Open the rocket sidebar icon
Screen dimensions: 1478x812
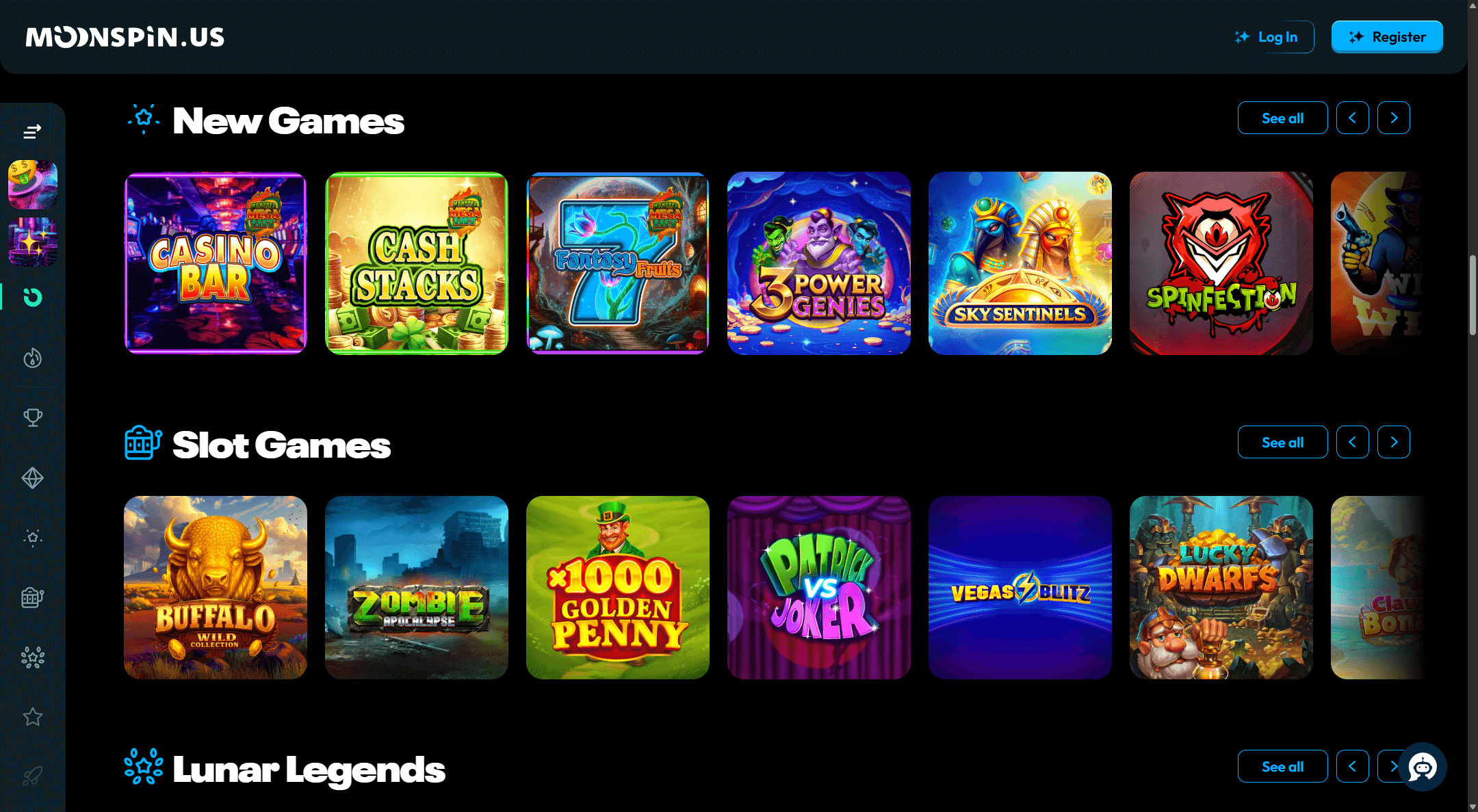pyautogui.click(x=32, y=776)
